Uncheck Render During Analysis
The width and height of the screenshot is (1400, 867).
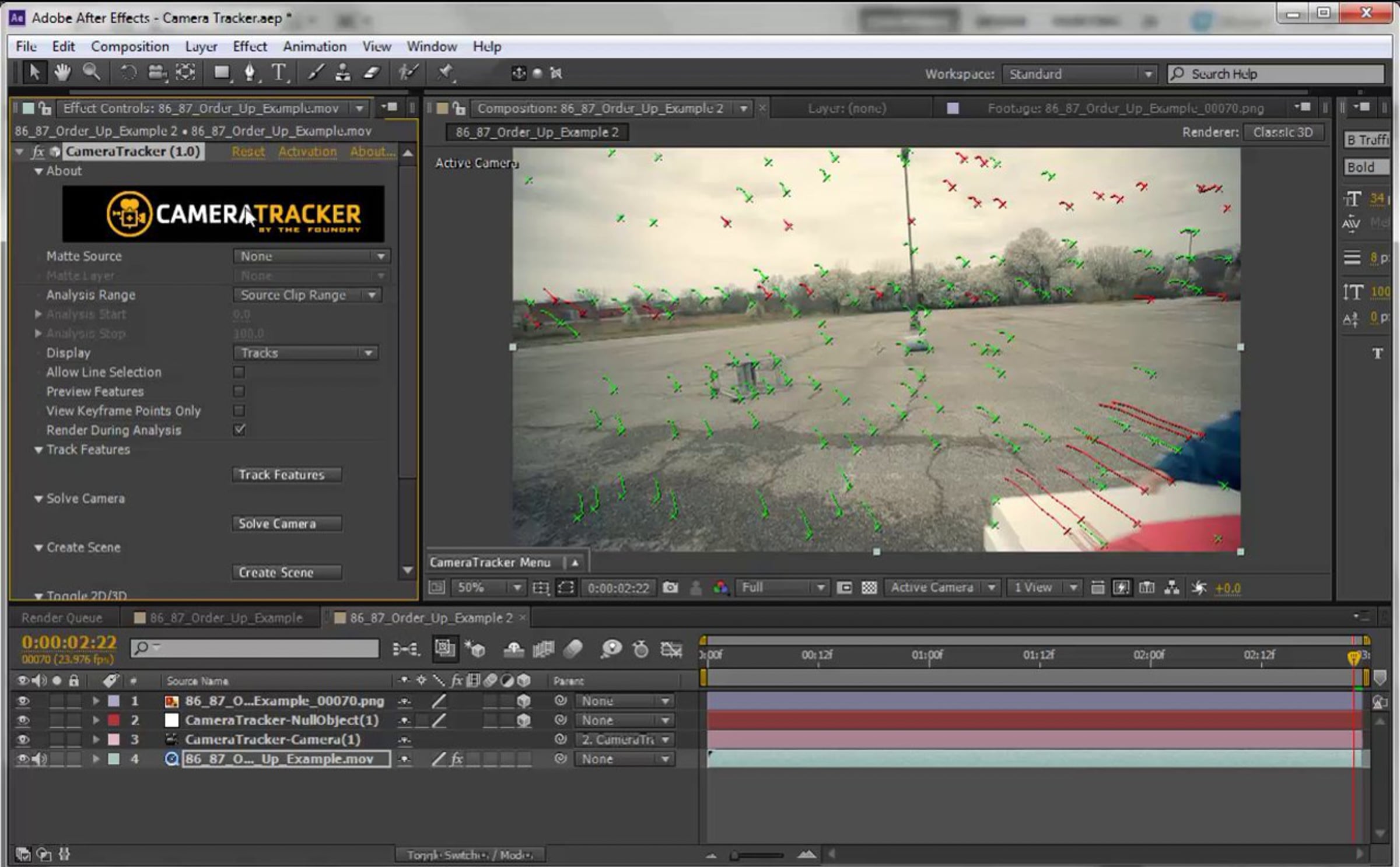(x=239, y=430)
